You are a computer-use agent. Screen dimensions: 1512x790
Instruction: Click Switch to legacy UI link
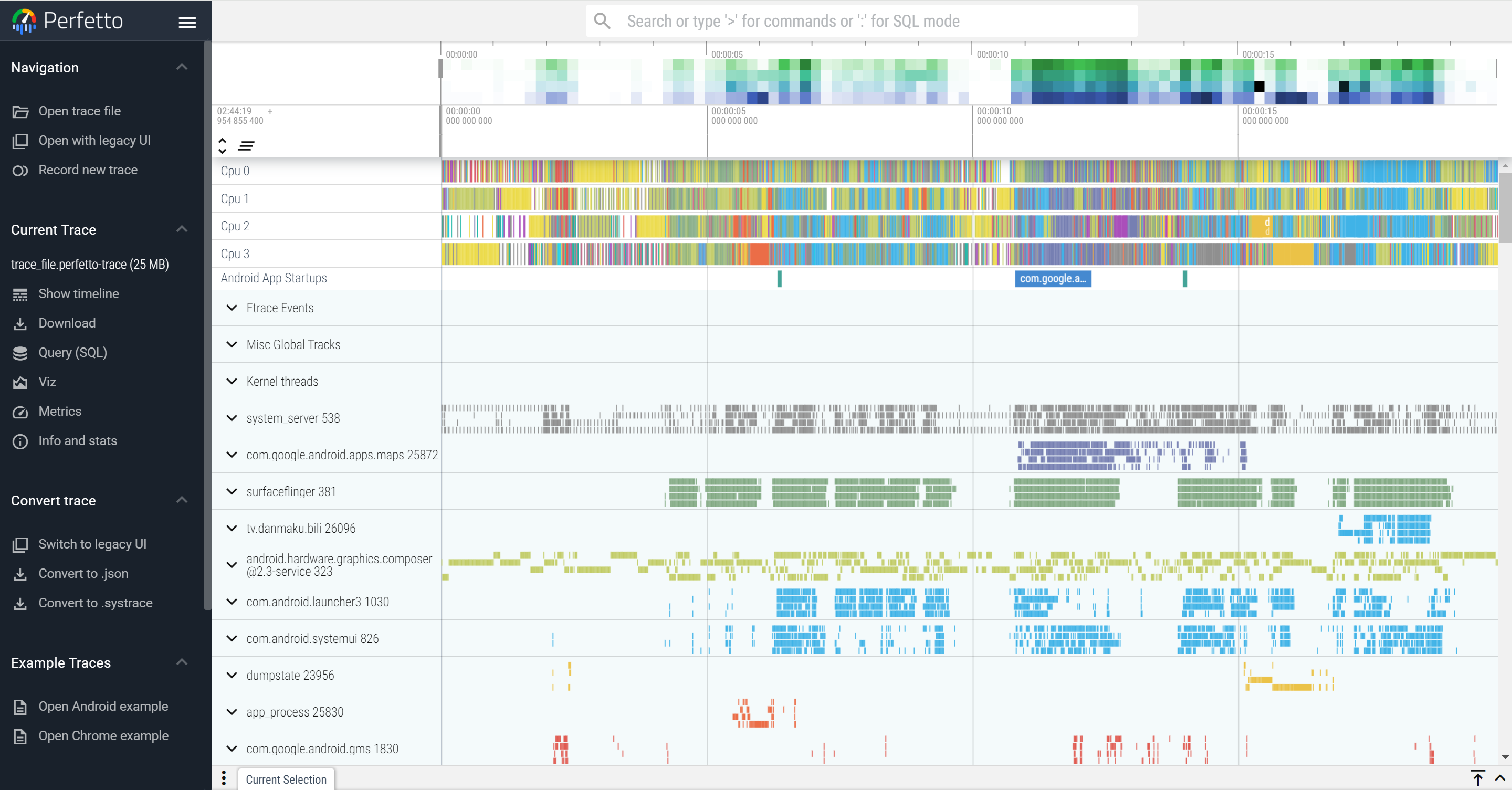coord(93,544)
